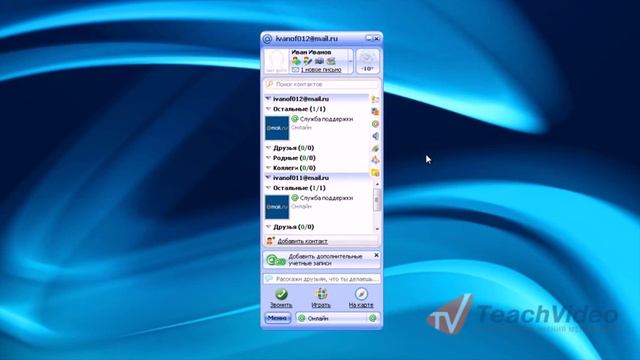Collapse the ivanof011@mail.ru account group

[x=268, y=178]
